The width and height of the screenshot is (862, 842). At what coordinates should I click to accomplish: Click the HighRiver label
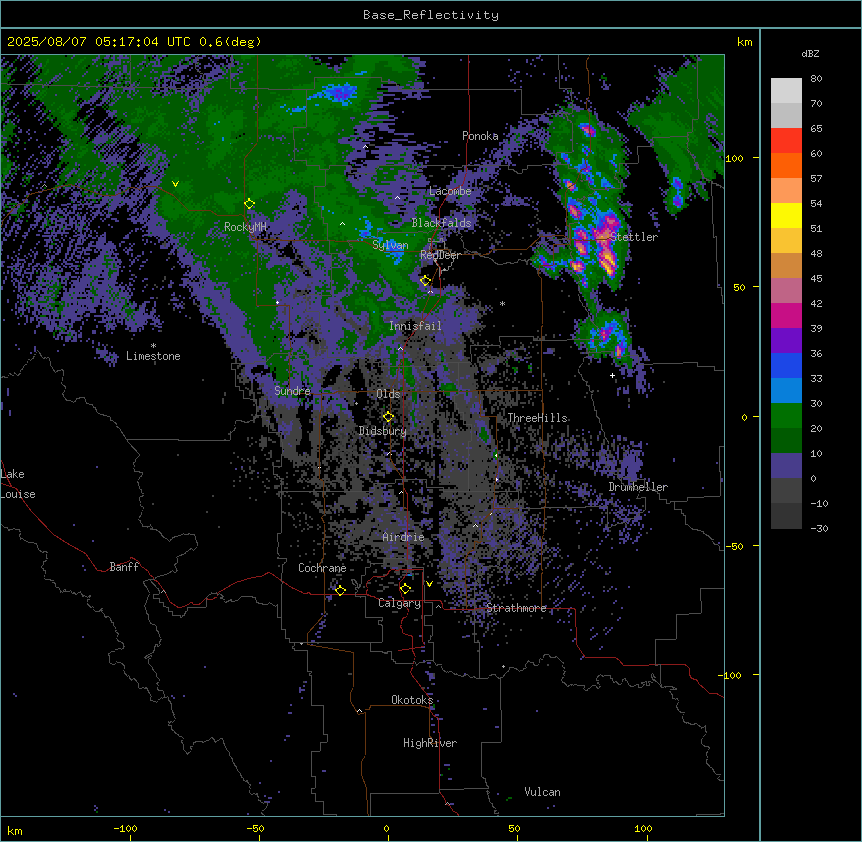click(430, 743)
